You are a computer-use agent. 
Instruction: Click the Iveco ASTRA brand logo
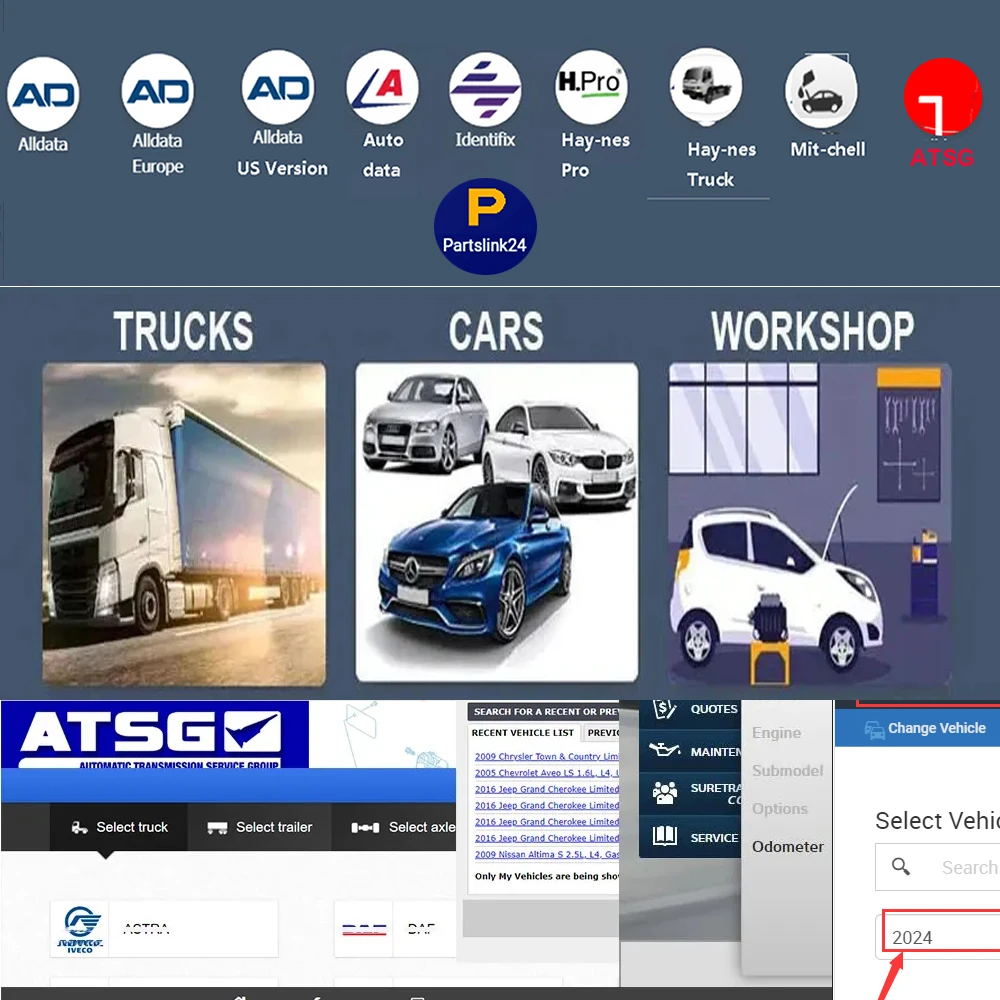pyautogui.click(x=80, y=929)
